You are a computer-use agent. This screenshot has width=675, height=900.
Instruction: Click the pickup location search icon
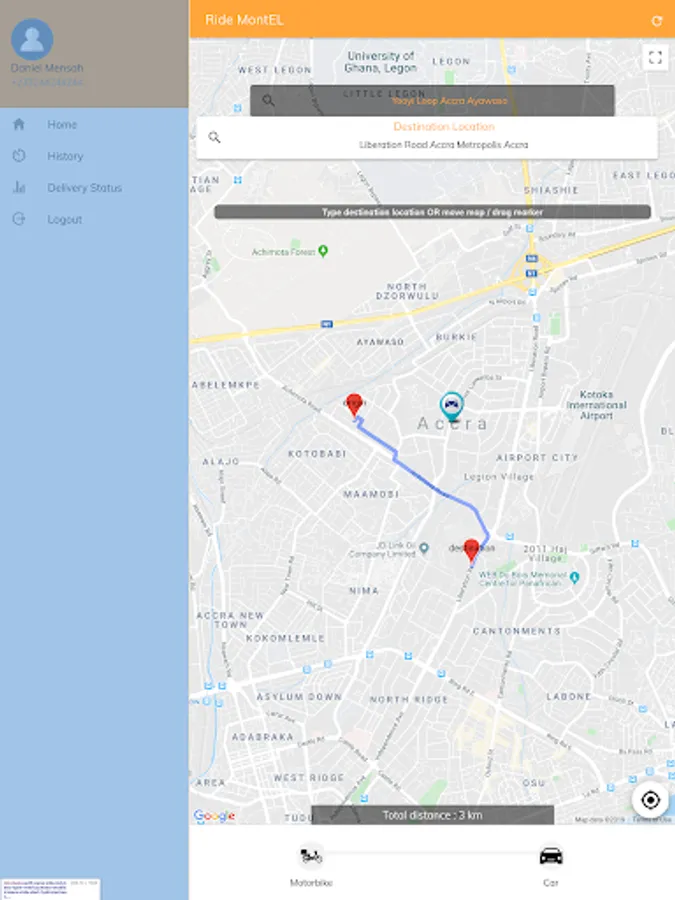[x=268, y=100]
